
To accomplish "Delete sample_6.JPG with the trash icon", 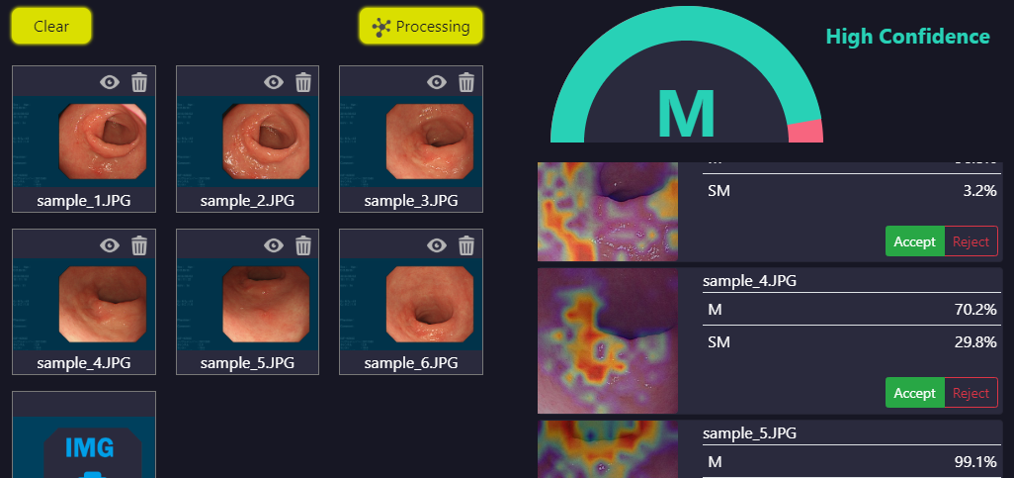I will coord(466,245).
